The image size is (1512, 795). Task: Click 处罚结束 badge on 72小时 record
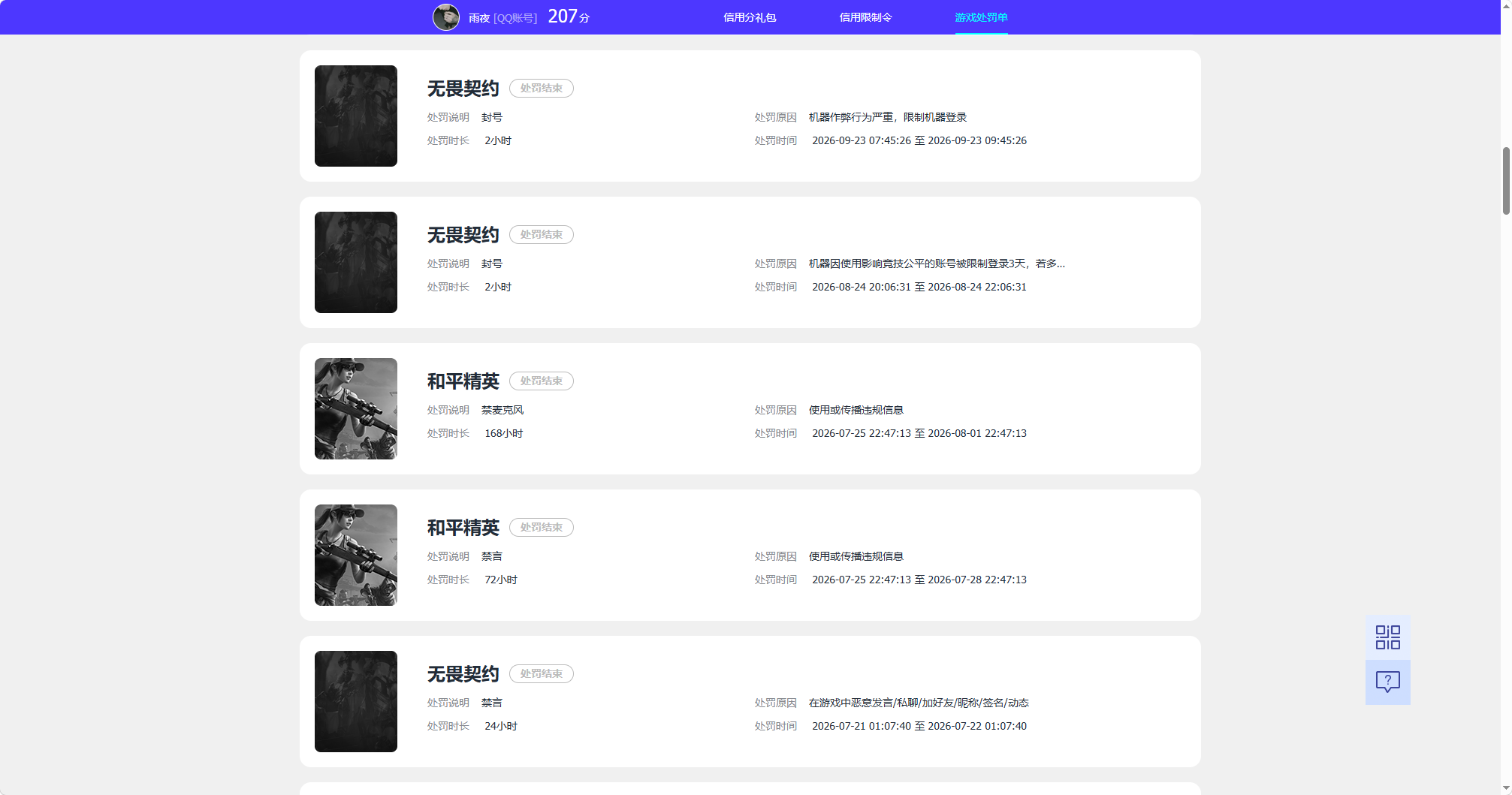[x=542, y=527]
